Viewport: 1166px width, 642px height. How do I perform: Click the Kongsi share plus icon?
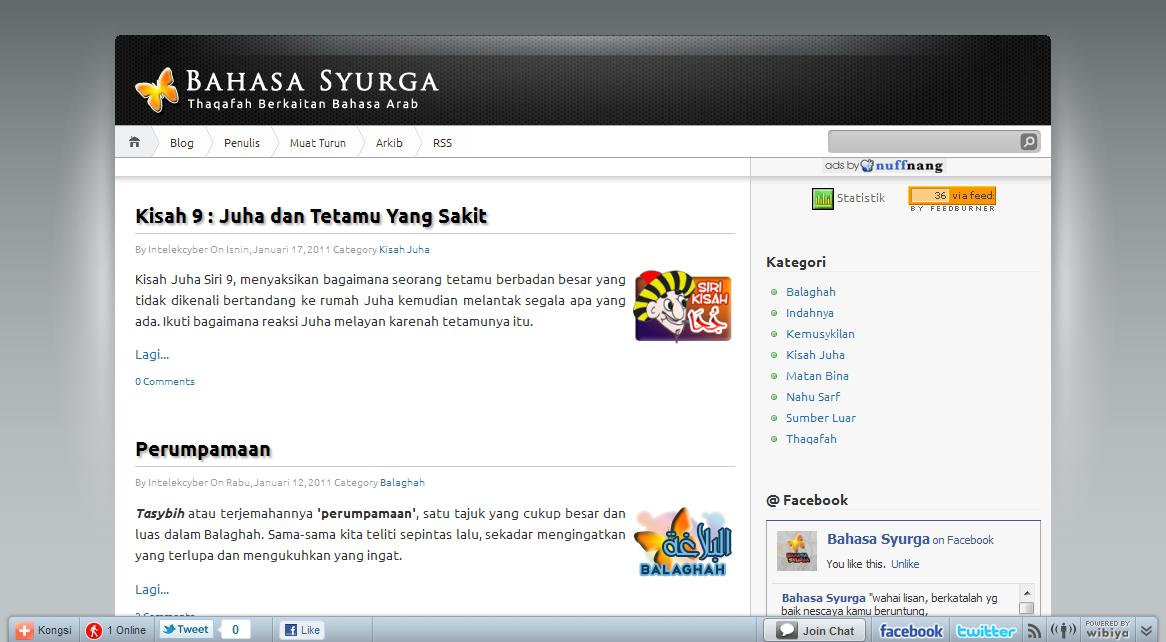[x=25, y=631]
